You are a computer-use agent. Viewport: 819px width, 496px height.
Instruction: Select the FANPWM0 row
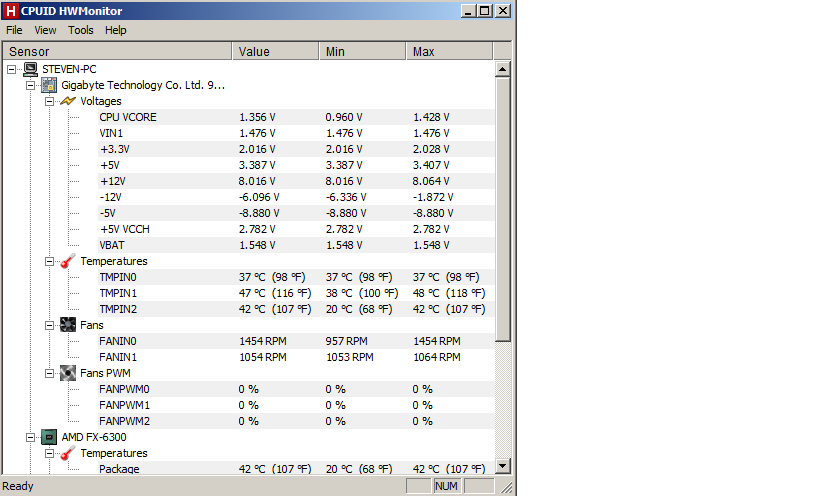(296, 389)
